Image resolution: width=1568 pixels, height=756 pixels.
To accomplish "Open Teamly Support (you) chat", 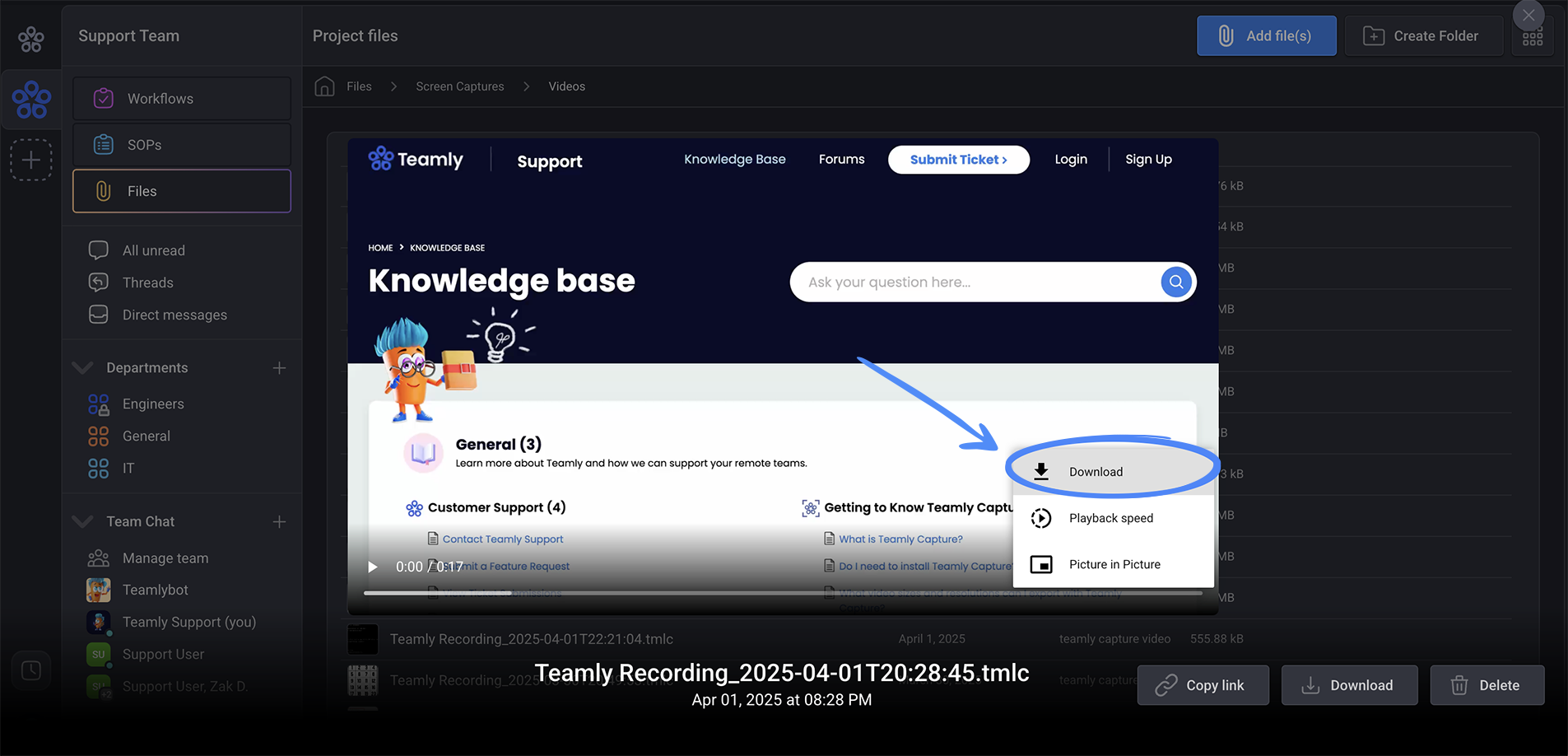I will pos(189,622).
